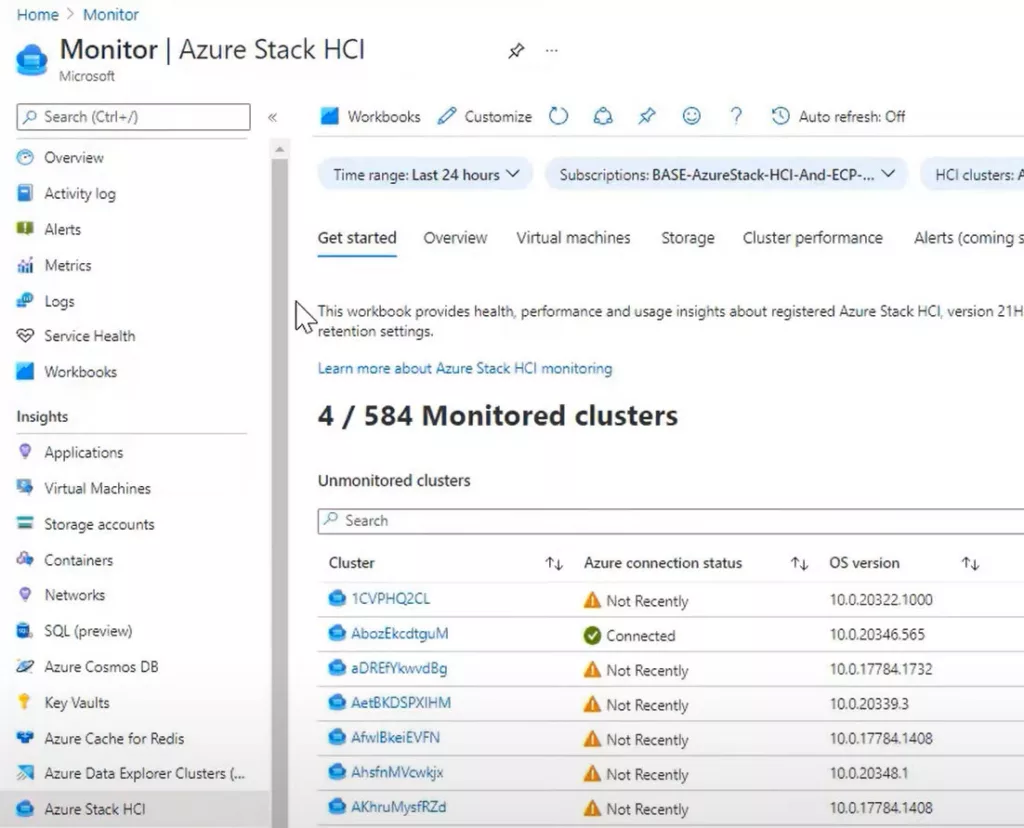Open cluster AbozEkcdtguM

click(x=400, y=633)
